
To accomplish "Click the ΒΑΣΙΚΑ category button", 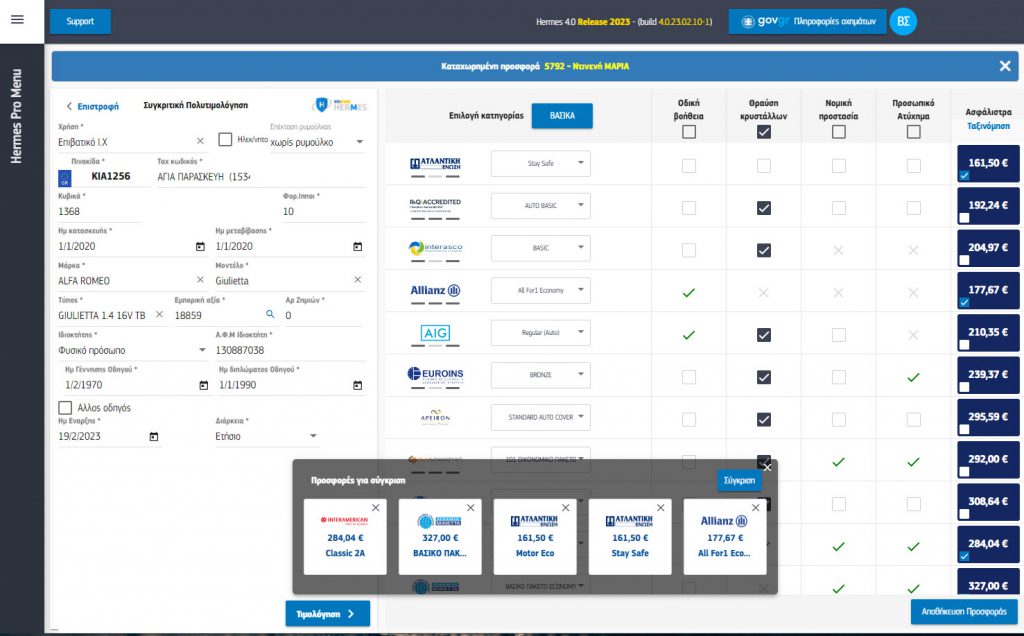I will pos(562,116).
